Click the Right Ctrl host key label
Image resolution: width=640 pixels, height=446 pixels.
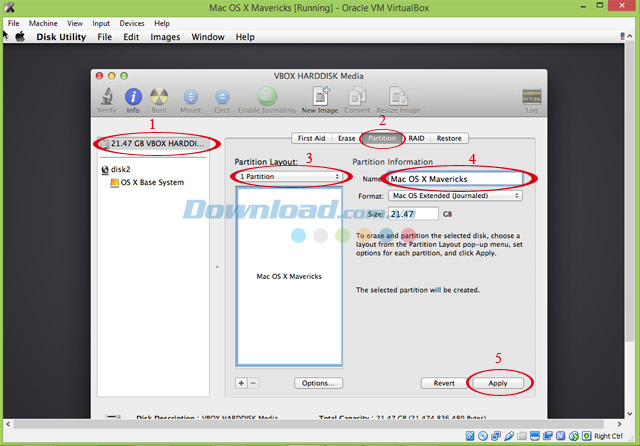coord(608,436)
